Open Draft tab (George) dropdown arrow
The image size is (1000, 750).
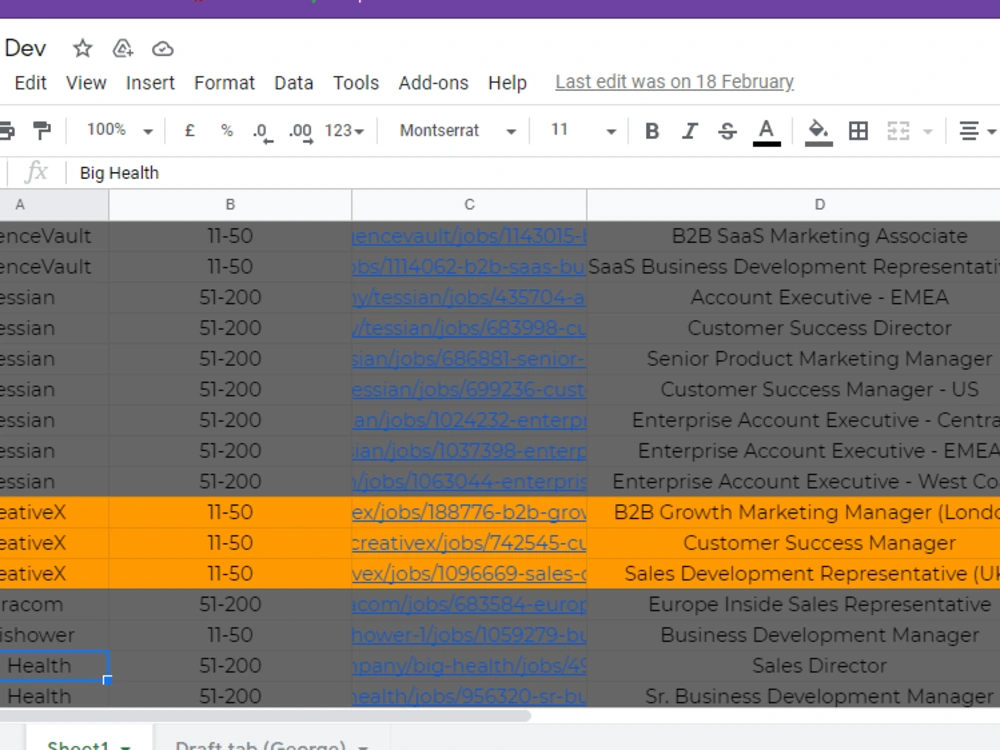[x=363, y=746]
